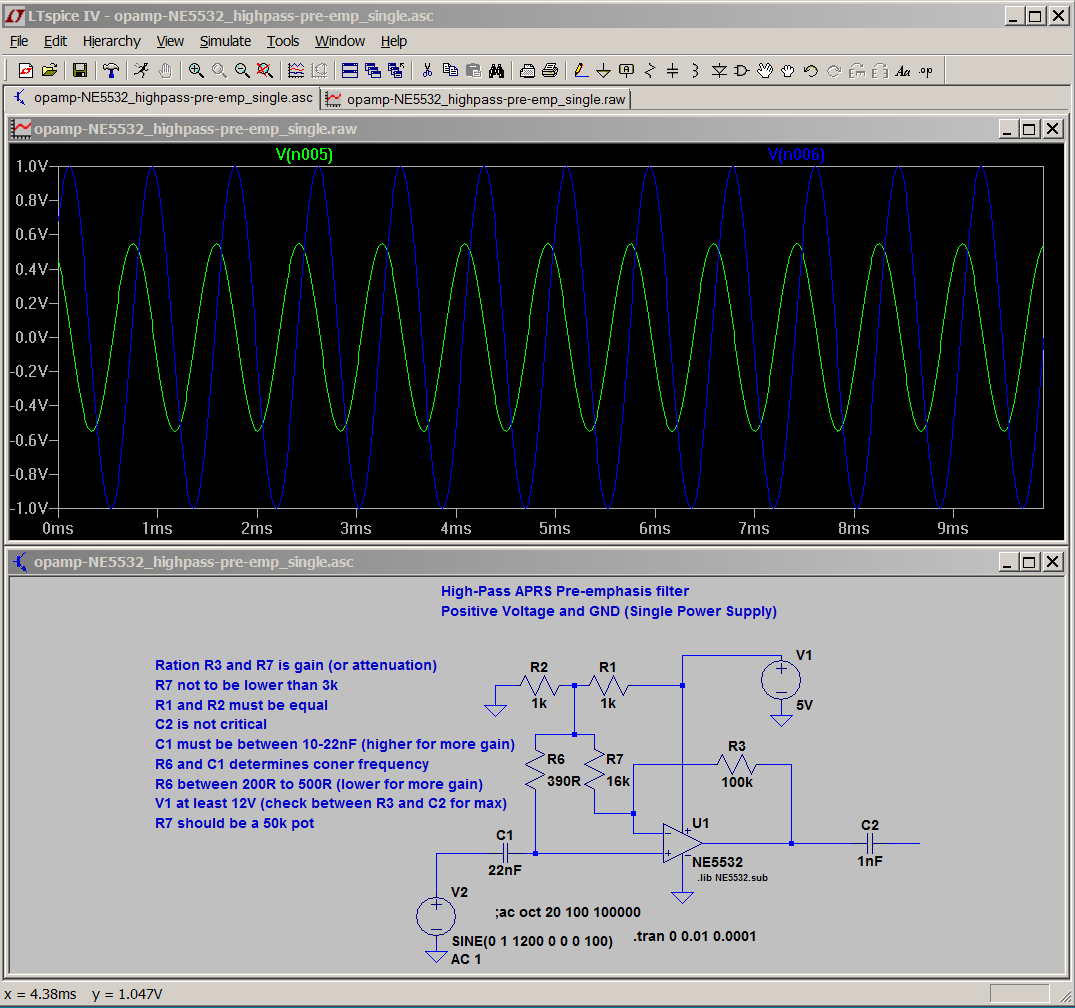Open the Control Panel hammer icon
1075x1008 pixels.
110,70
